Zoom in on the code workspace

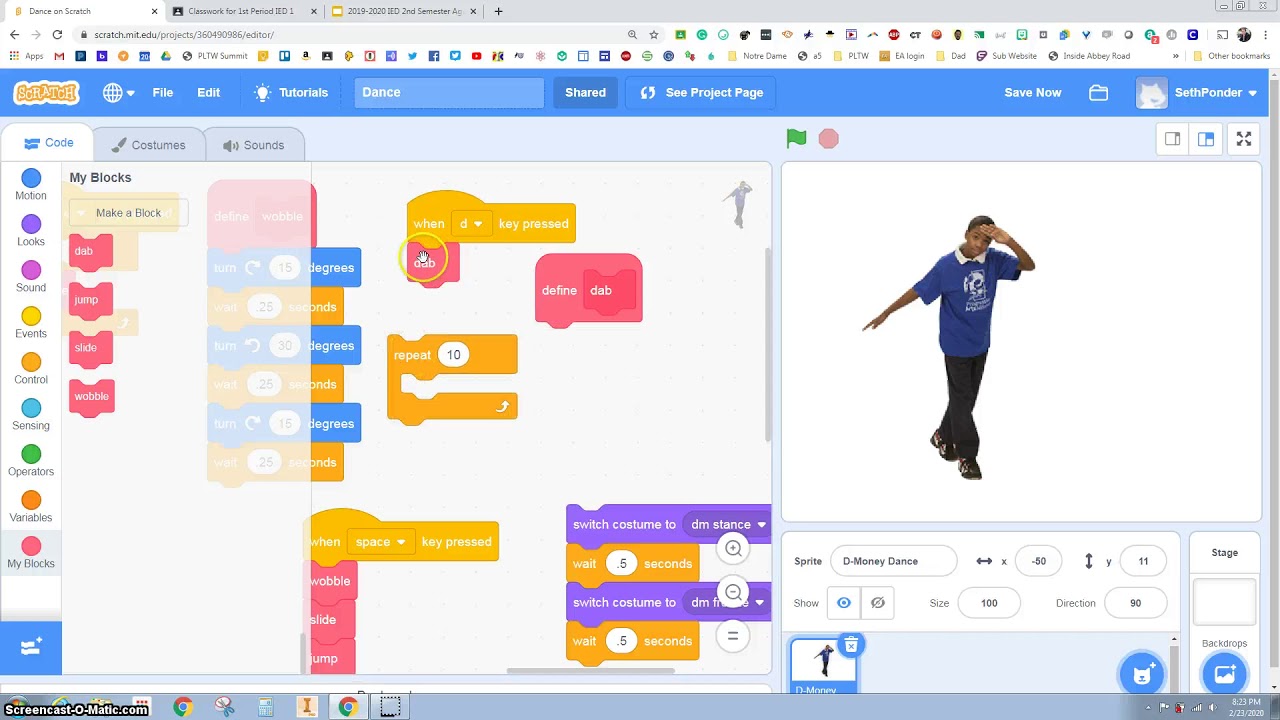pos(733,548)
